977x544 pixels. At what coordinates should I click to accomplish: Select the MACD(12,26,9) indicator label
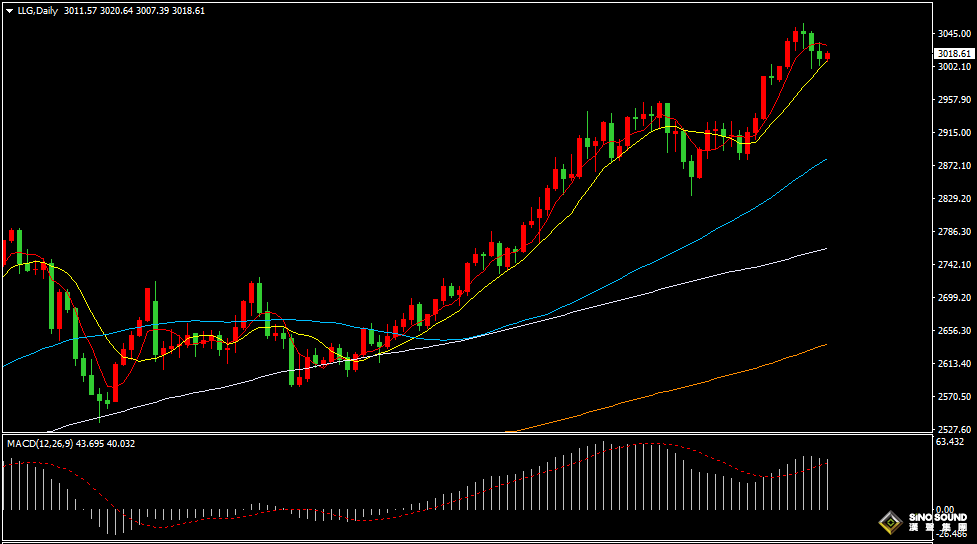coord(40,444)
